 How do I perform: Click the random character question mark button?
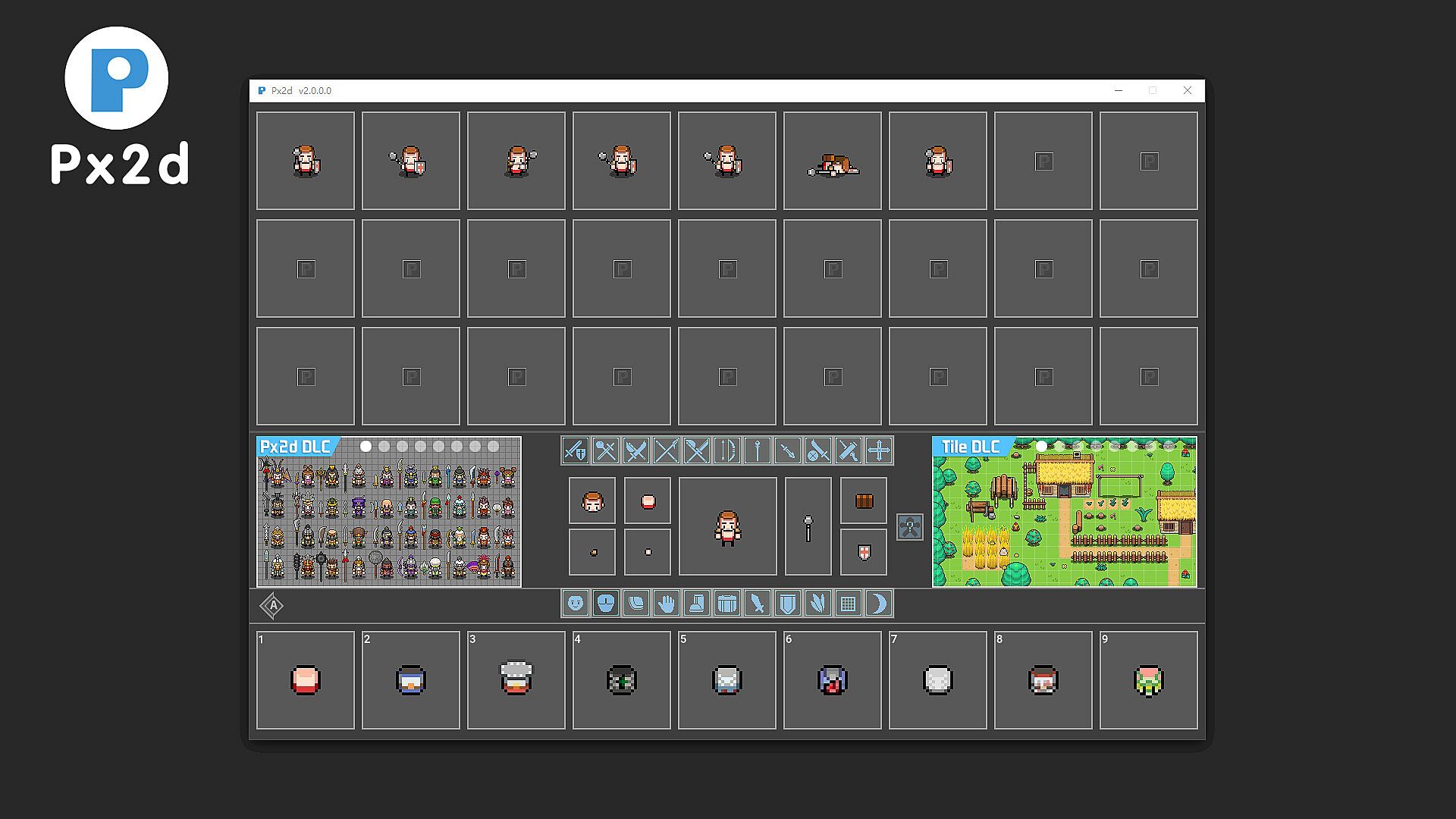(909, 527)
